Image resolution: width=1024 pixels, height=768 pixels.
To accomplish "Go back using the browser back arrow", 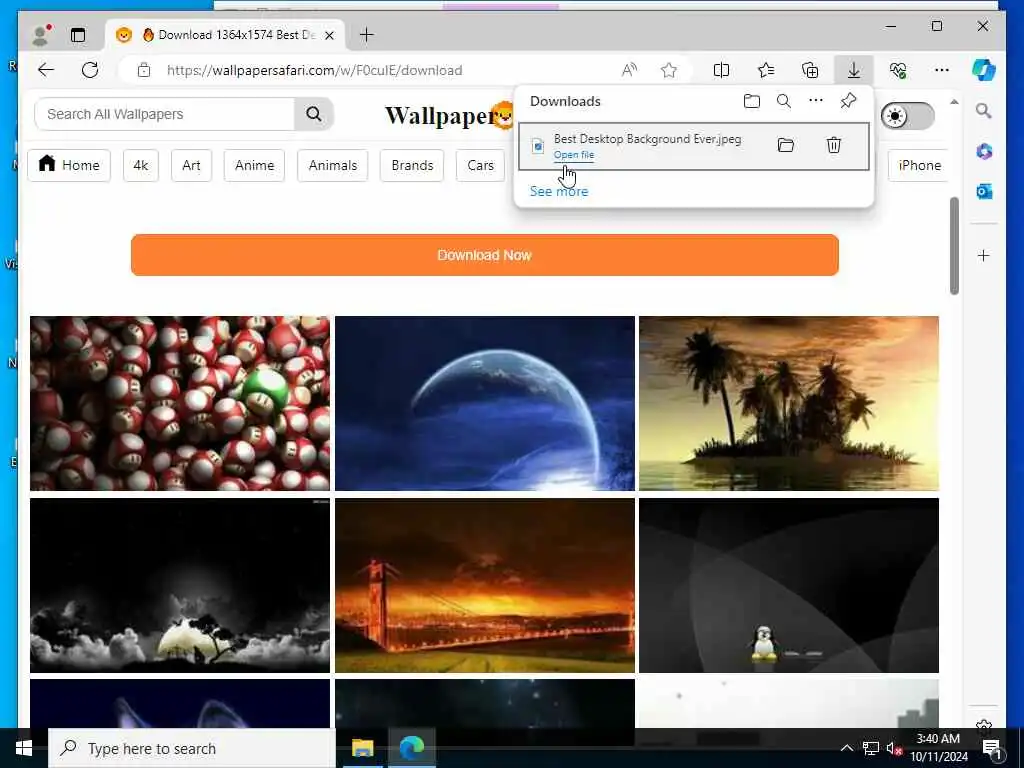I will tap(46, 70).
